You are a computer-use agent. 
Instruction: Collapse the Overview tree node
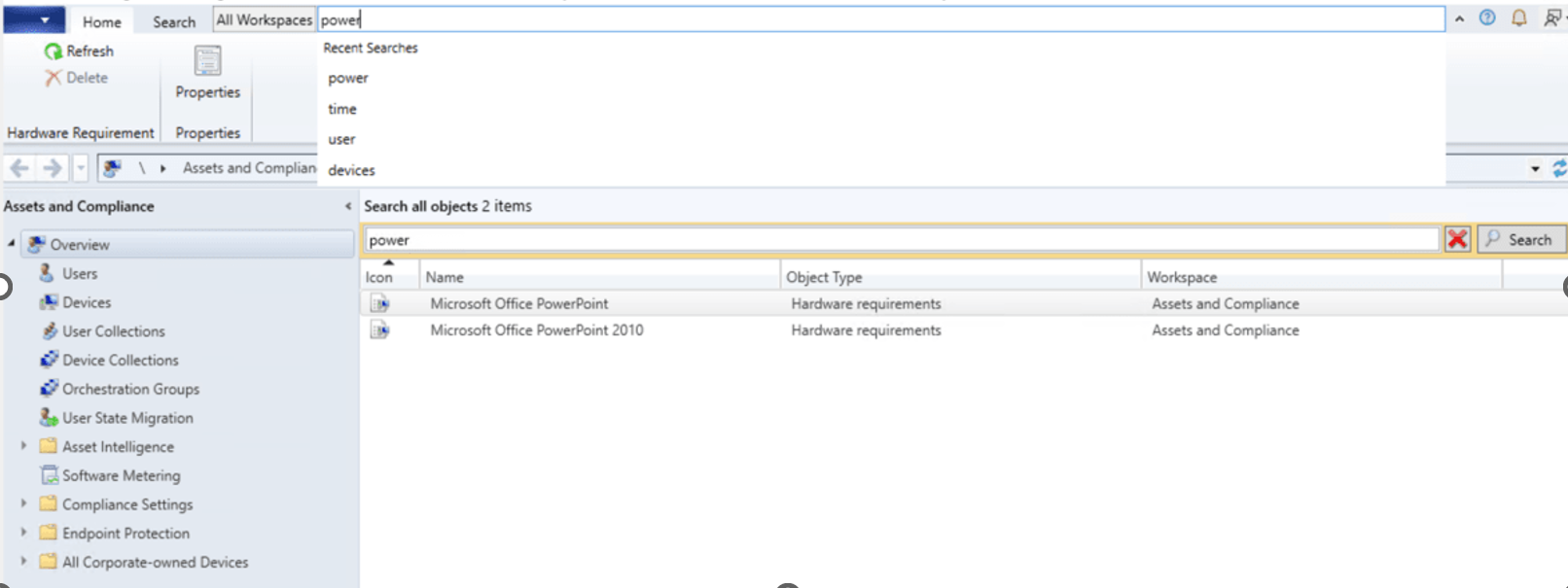coord(12,244)
